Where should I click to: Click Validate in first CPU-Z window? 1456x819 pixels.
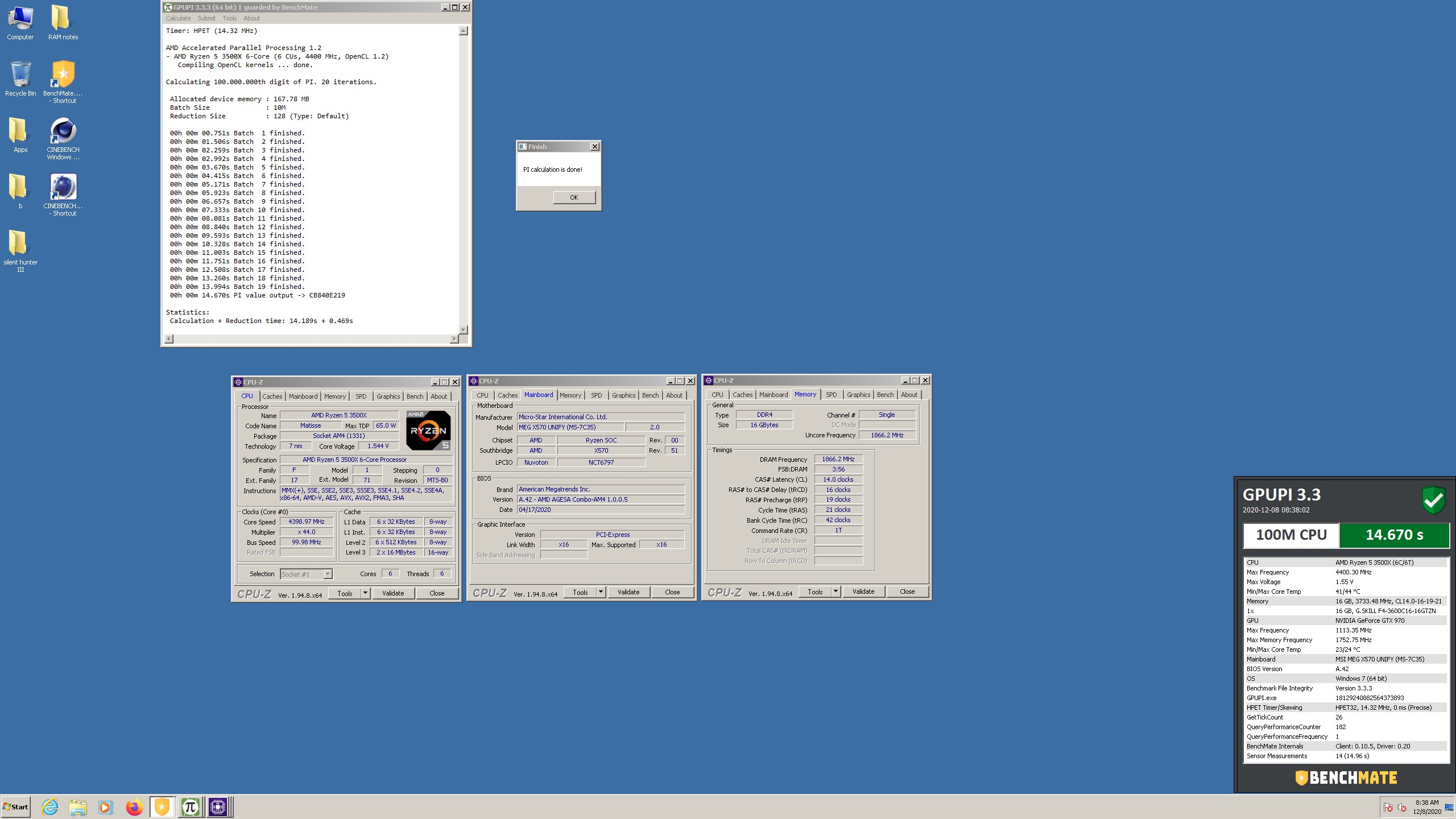(x=393, y=593)
